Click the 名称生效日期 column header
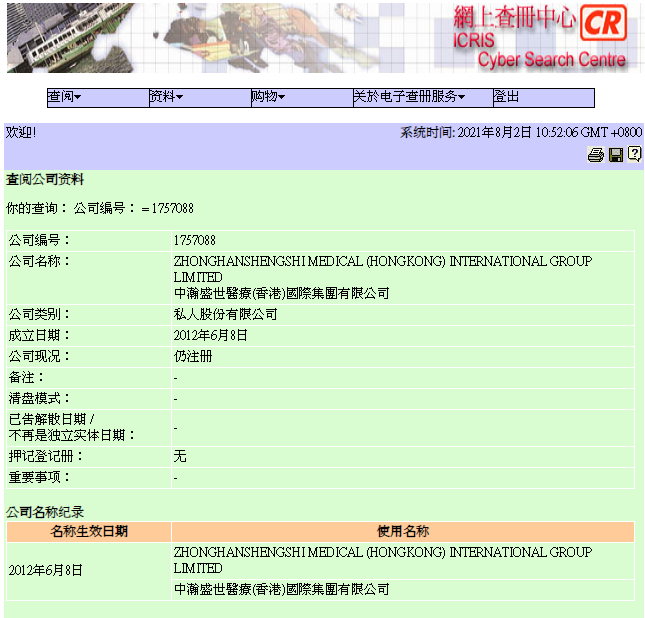 click(x=89, y=532)
